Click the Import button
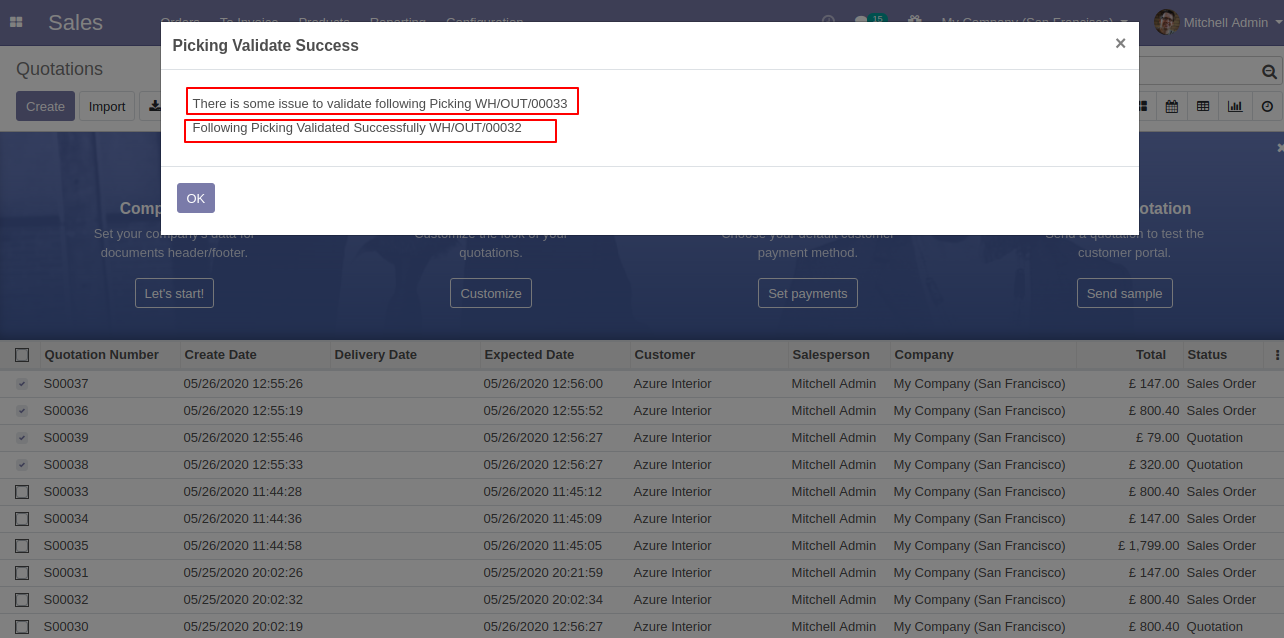The width and height of the screenshot is (1284, 638). coord(107,106)
